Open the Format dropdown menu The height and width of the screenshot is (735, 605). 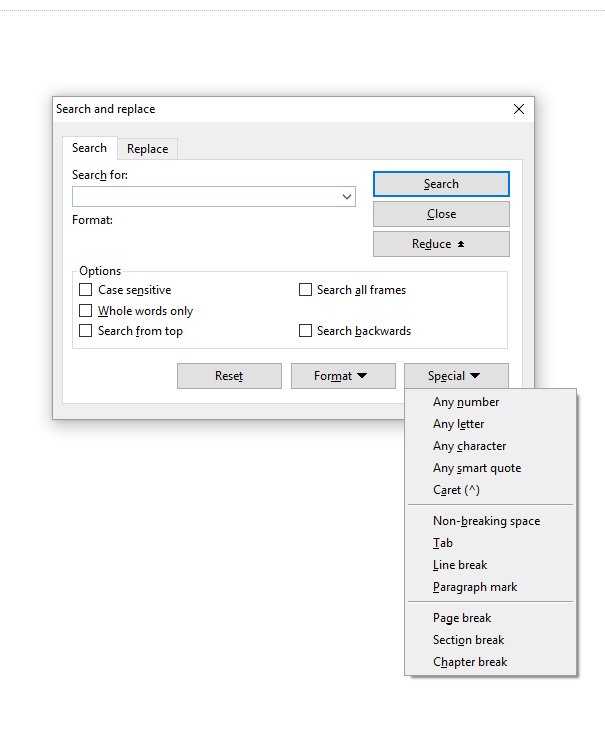[340, 376]
